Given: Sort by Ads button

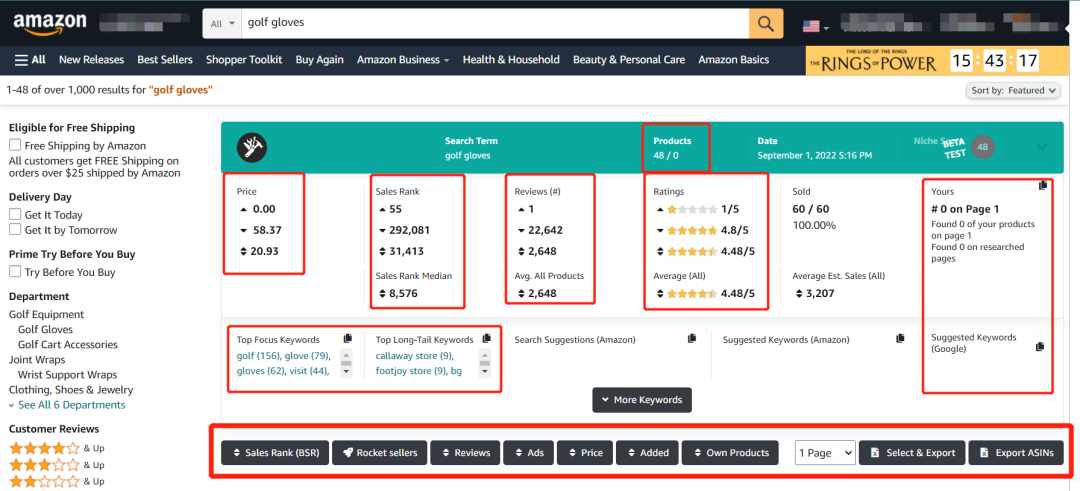Looking at the screenshot, I should click(x=528, y=452).
